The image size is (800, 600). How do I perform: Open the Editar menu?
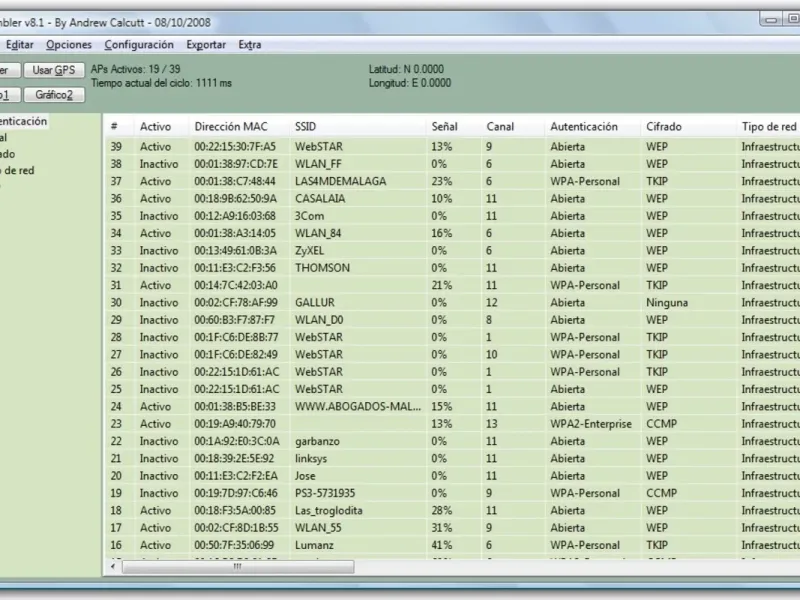point(20,45)
